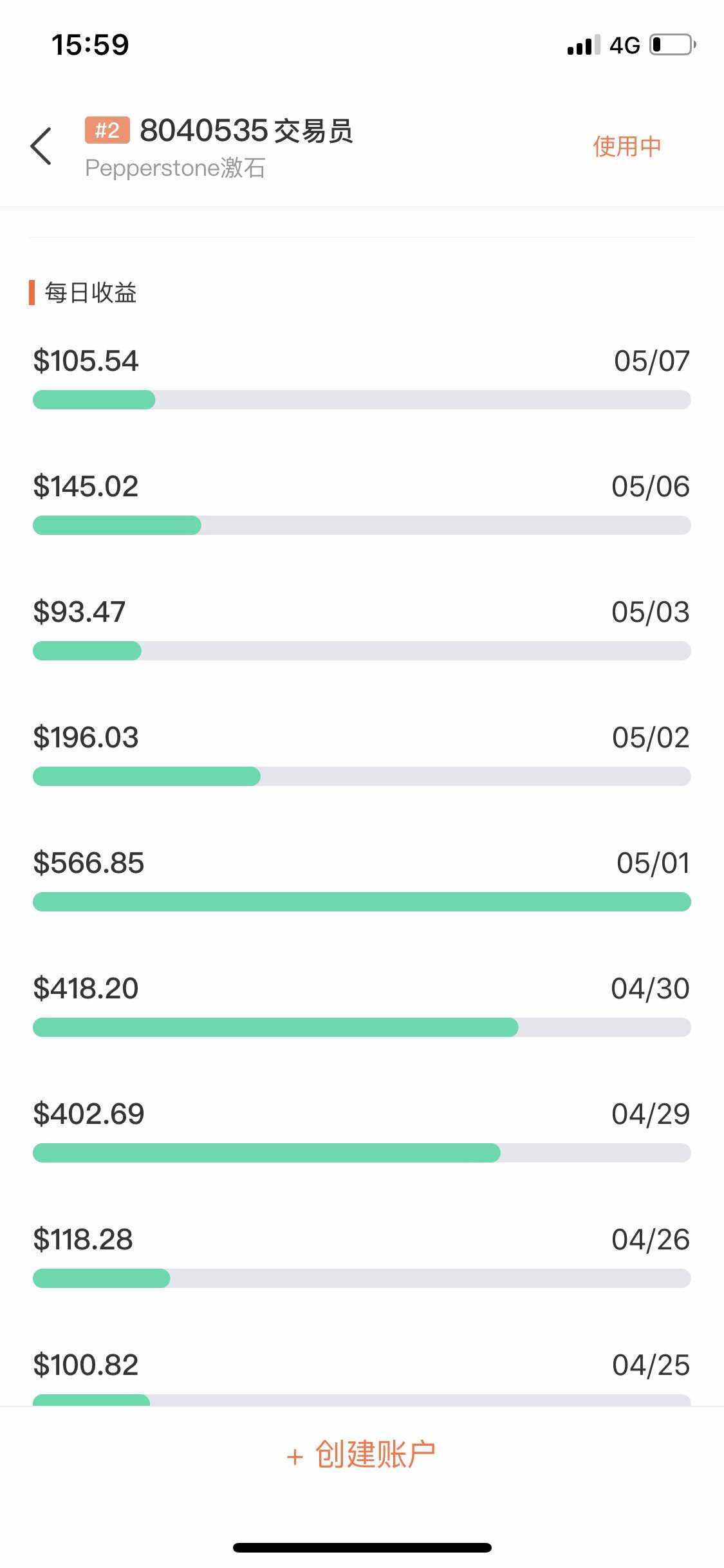Select the $402.69 profit row
The image size is (724, 1568).
point(89,1114)
